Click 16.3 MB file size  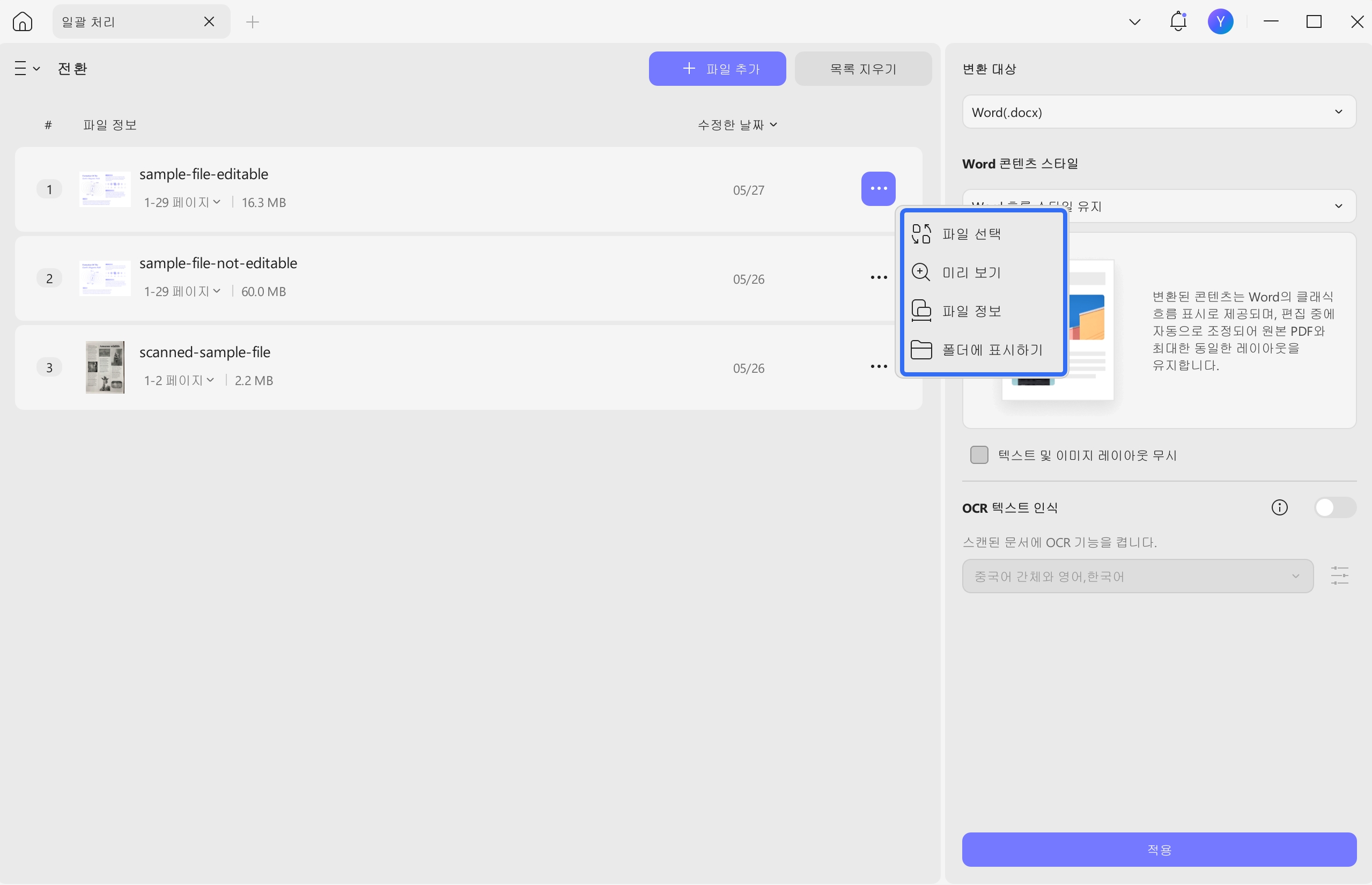tap(264, 202)
